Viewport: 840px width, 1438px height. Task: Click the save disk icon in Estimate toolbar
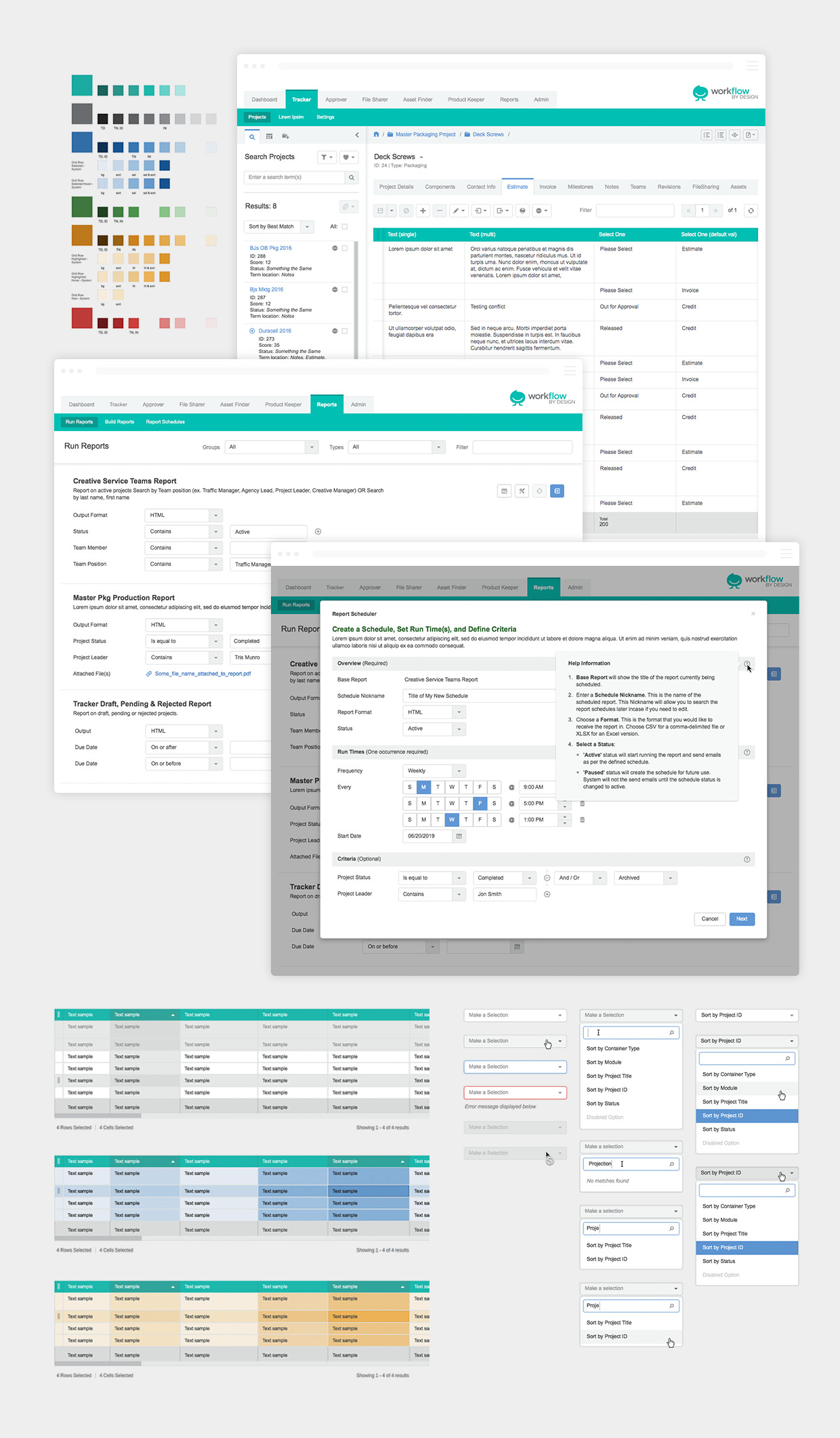[380, 211]
